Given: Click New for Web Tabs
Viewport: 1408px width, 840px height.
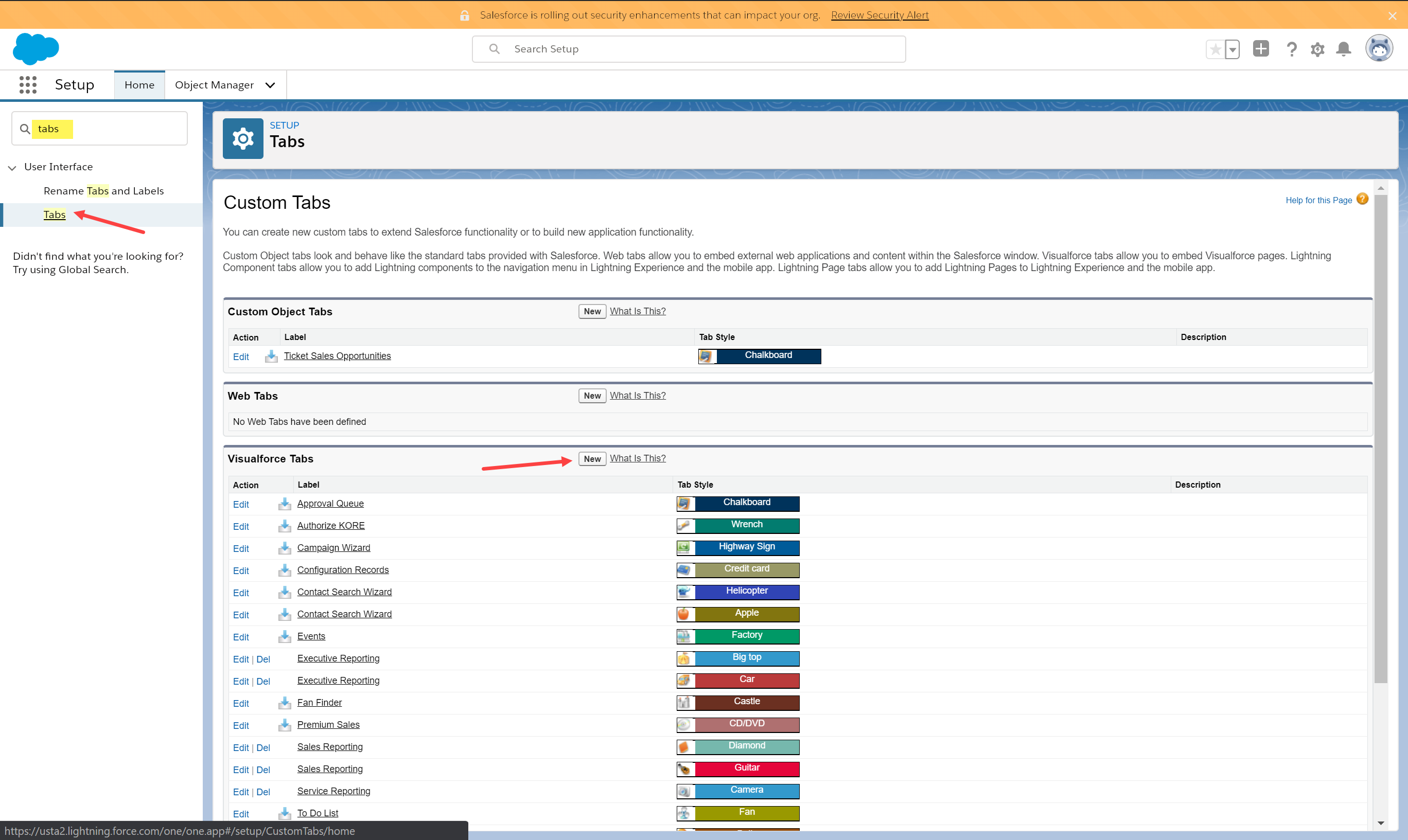Looking at the screenshot, I should click(592, 396).
